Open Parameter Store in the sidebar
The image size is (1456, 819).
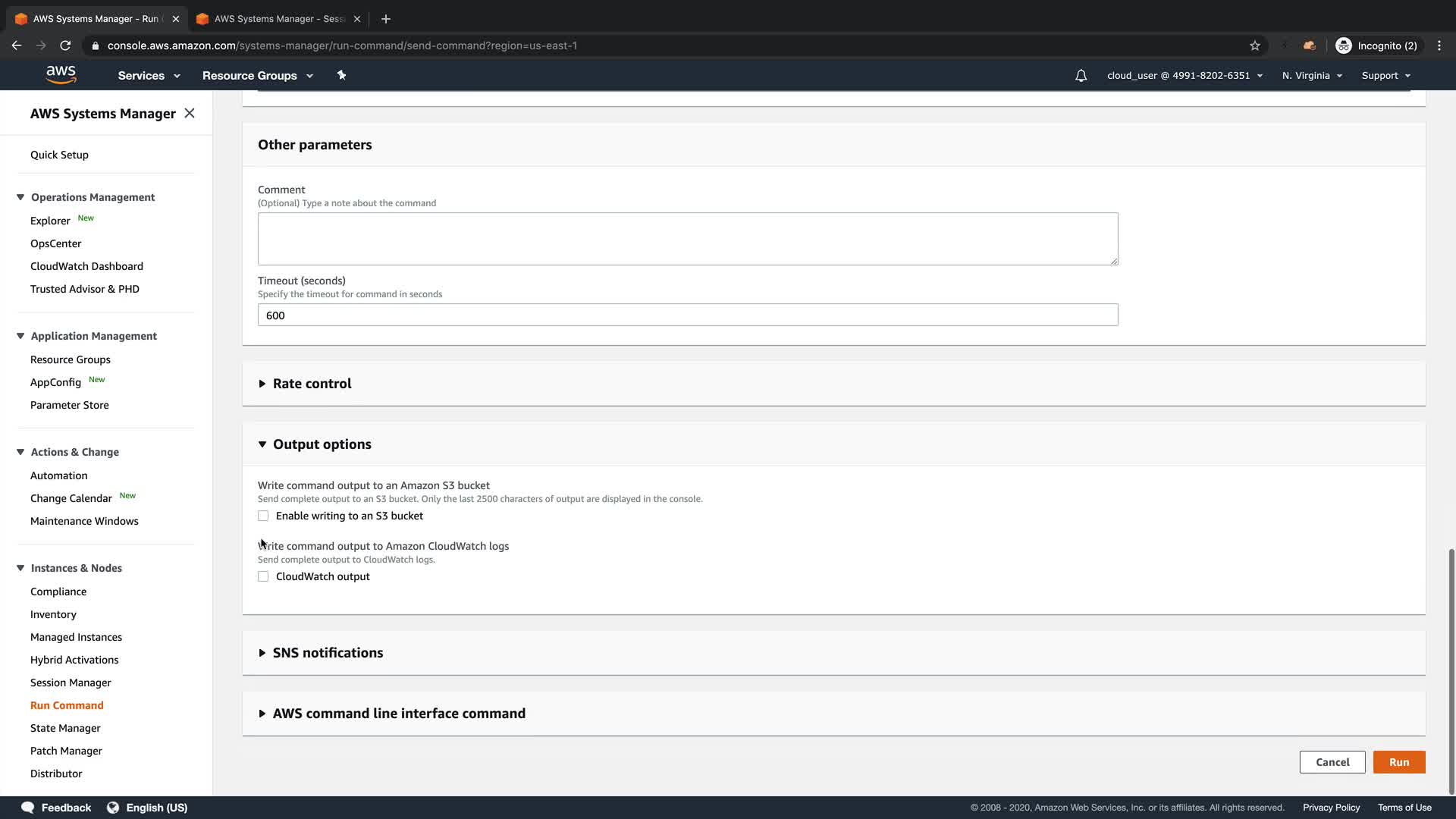(x=70, y=405)
